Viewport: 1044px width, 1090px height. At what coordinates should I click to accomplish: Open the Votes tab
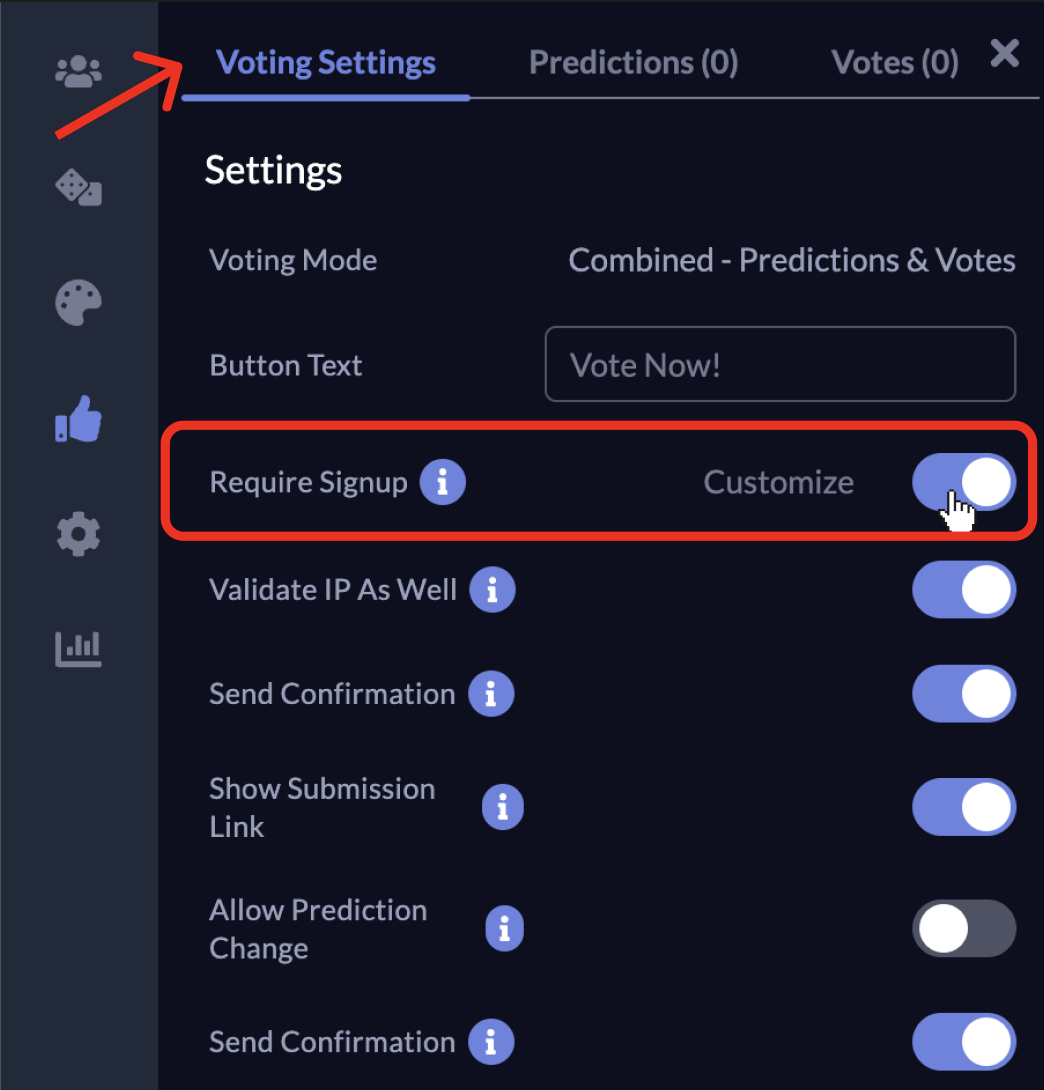click(x=894, y=62)
